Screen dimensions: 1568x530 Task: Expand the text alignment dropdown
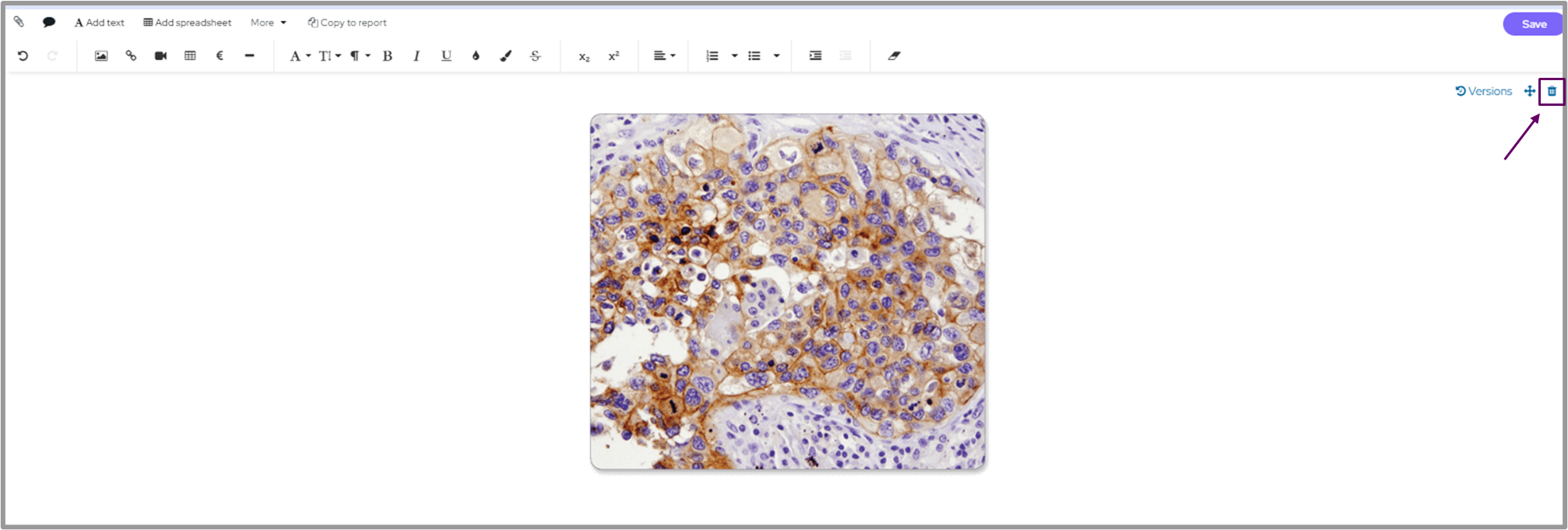pos(664,56)
